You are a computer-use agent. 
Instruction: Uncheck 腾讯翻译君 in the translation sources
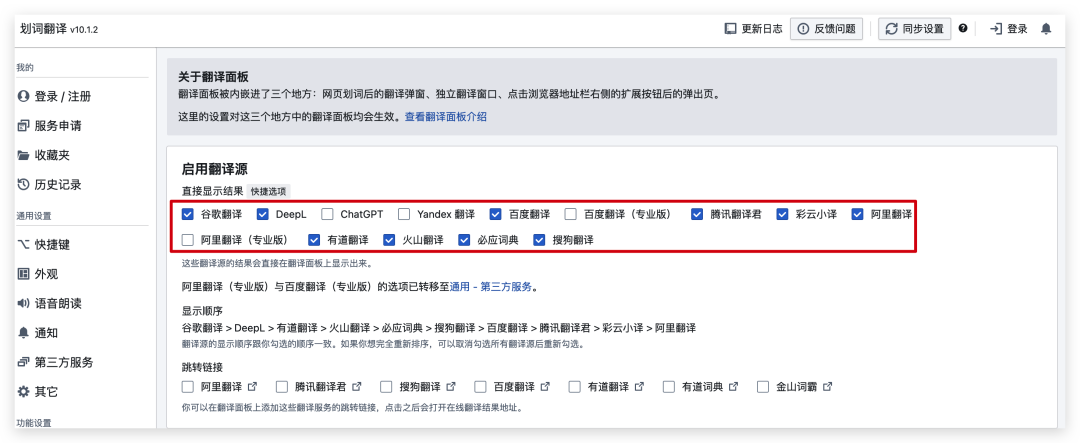(x=698, y=214)
